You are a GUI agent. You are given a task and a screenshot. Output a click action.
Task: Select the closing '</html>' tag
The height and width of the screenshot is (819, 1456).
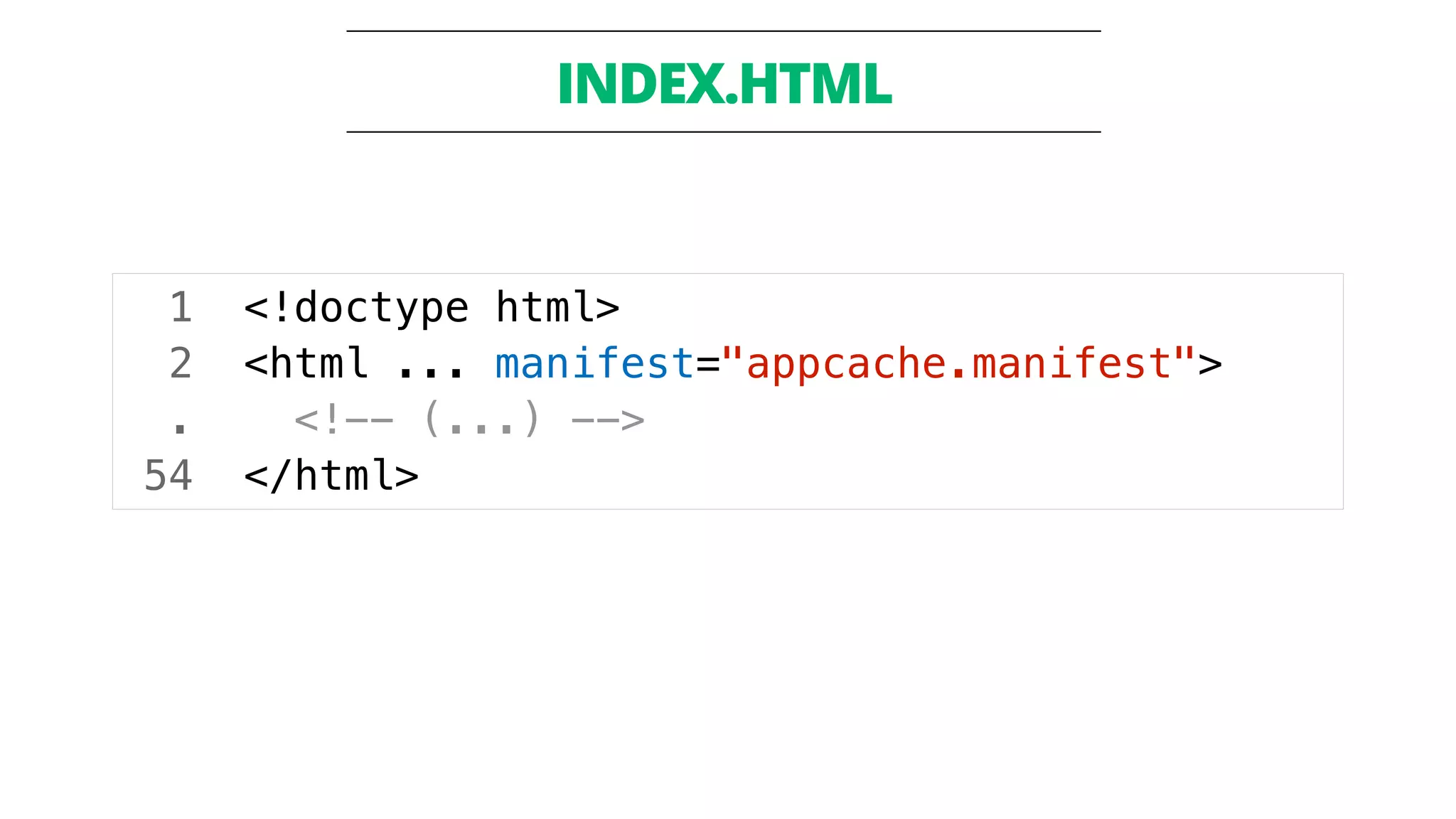pyautogui.click(x=331, y=476)
